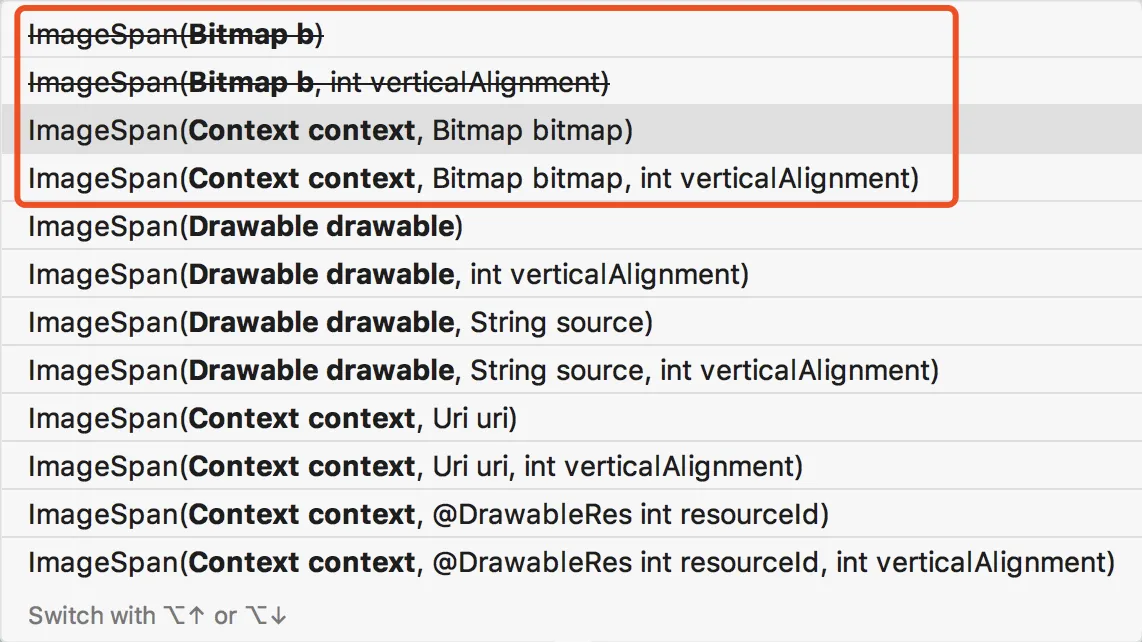Pick the @DrawableRes resourceId with verticalAlignment overload
The width and height of the screenshot is (1142, 642).
pos(571,563)
